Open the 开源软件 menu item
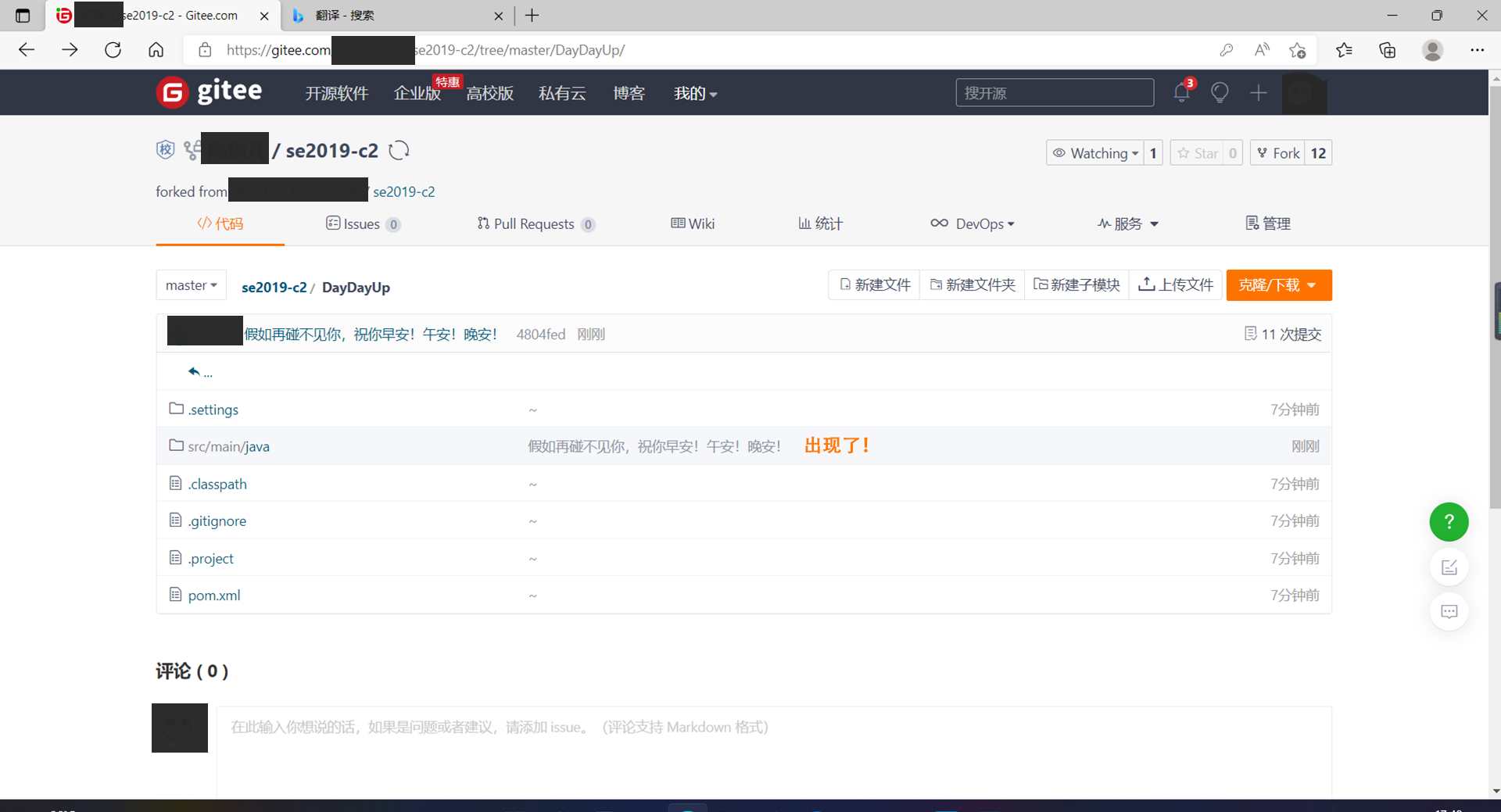Viewport: 1501px width, 812px height. click(336, 93)
